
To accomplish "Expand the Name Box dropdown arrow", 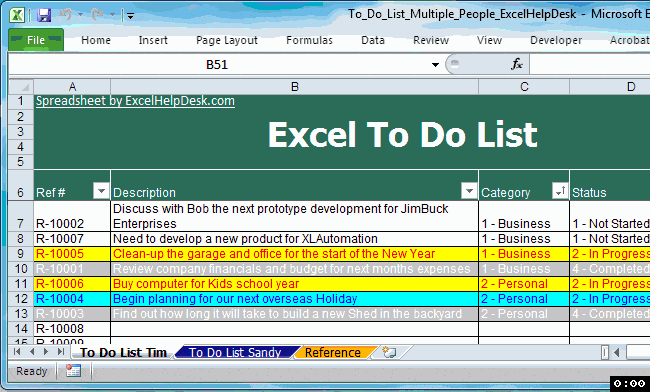I will tap(435, 65).
